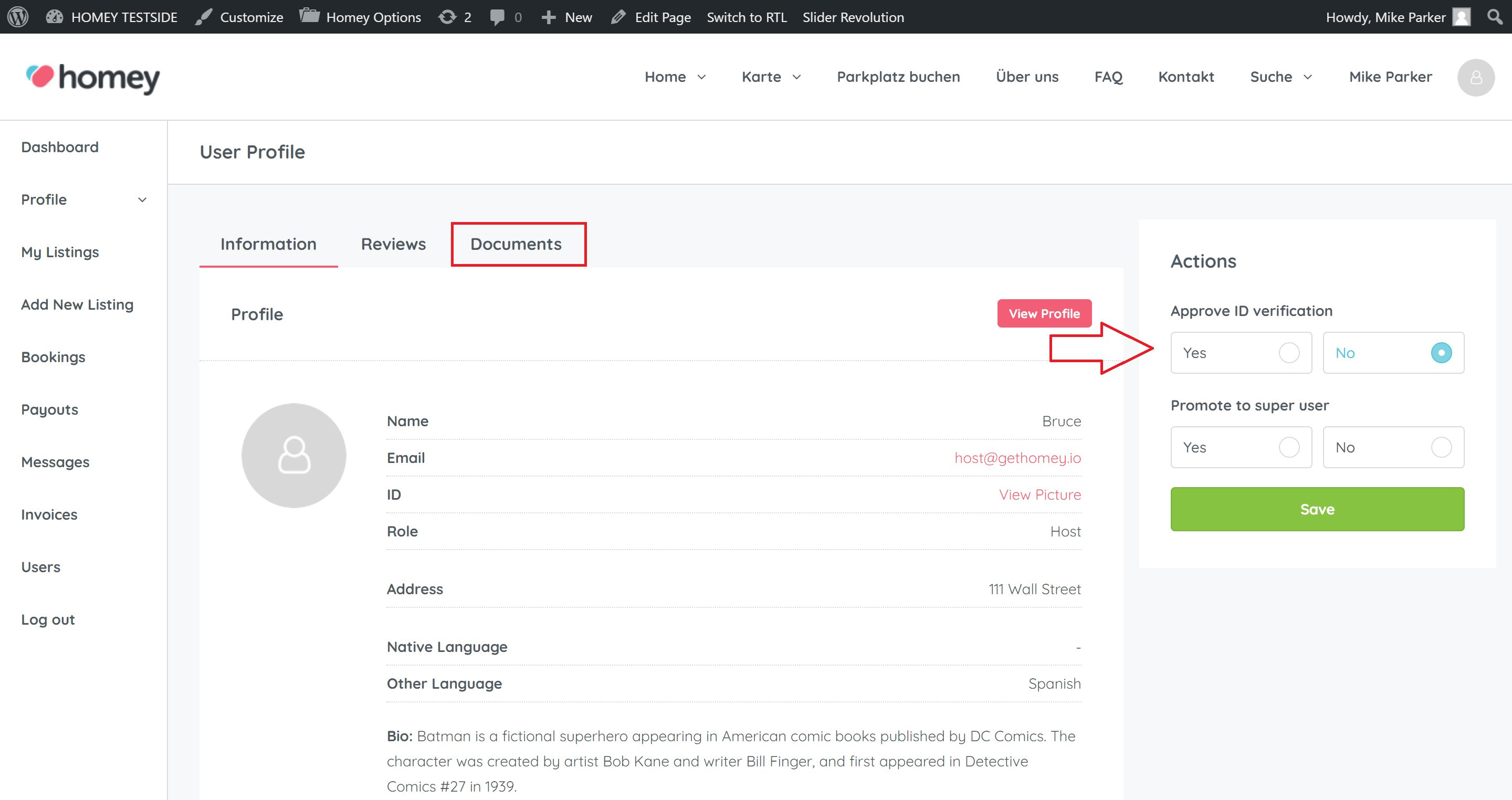Click the HOMEY TESTSIDE dashboard icon

coord(55,16)
